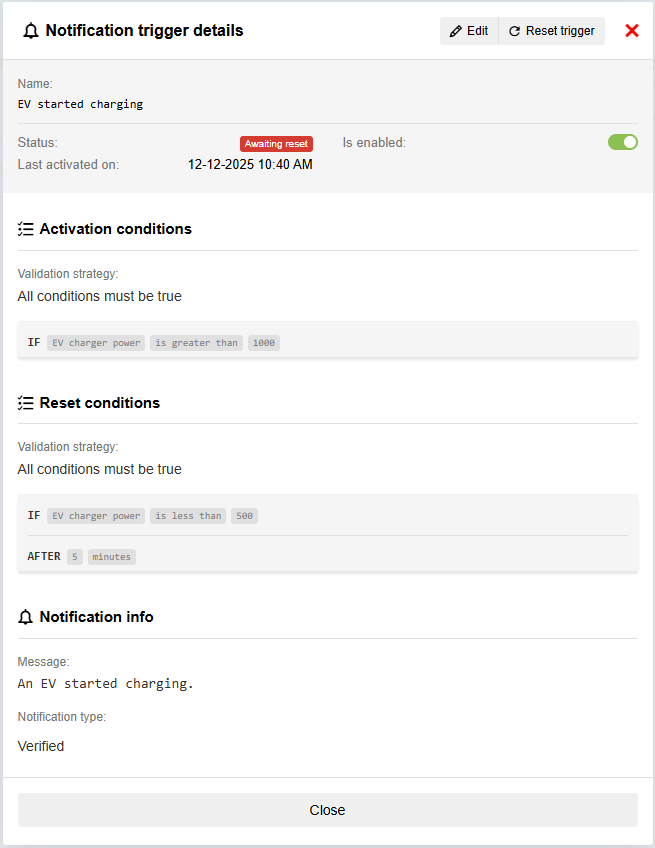Click the Activation conditions checklist icon
The image size is (655, 848).
tap(26, 229)
